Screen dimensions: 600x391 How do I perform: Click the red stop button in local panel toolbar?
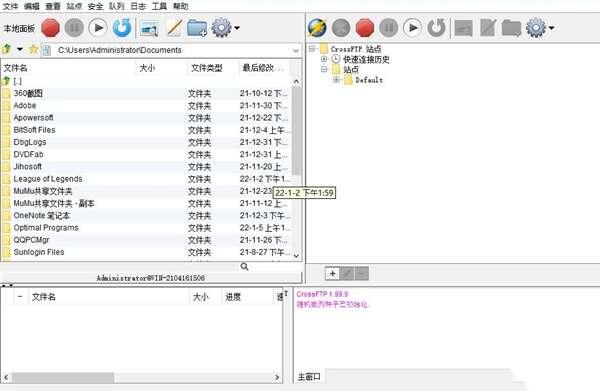pos(50,28)
